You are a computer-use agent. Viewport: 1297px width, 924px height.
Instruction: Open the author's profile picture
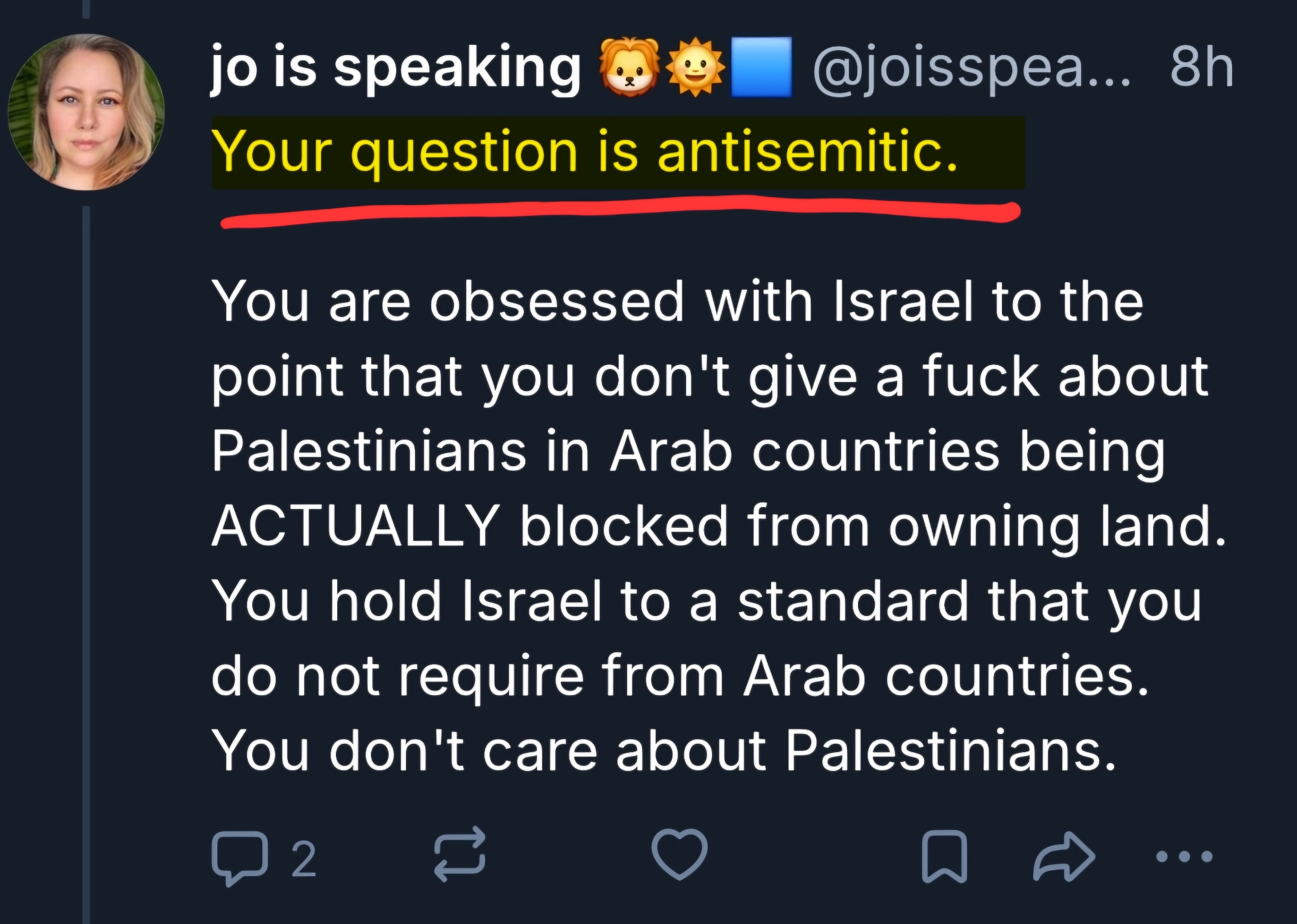(x=86, y=112)
